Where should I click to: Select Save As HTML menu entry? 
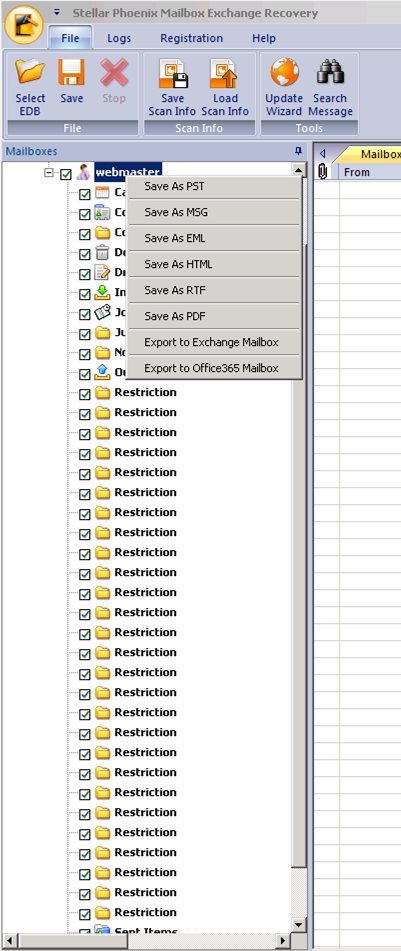214,264
